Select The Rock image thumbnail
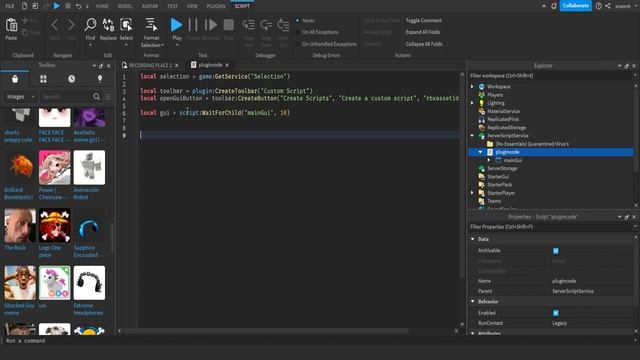The width and height of the screenshot is (640, 360). (x=20, y=225)
